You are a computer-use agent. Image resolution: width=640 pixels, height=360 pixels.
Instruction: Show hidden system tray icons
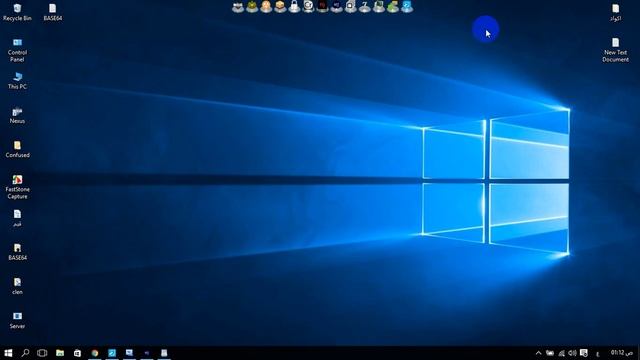538,353
